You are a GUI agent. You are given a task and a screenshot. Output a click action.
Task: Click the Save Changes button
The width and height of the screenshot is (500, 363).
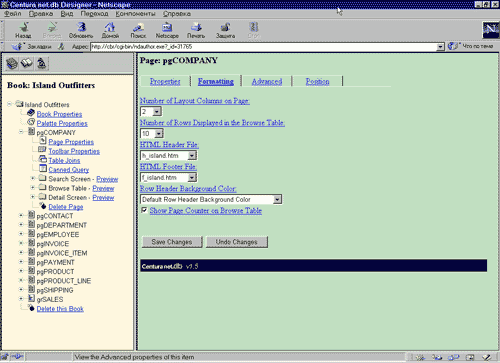pos(172,242)
